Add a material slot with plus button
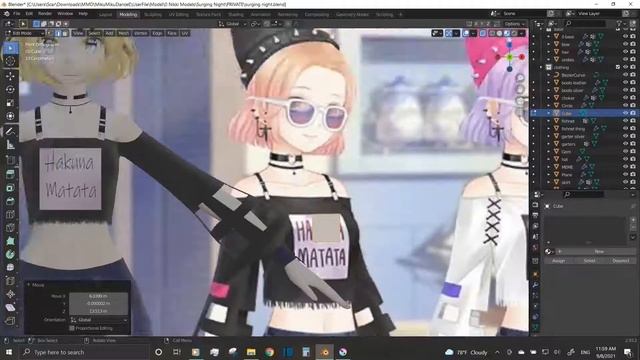Screen dimensions: 640x360 point(633,220)
